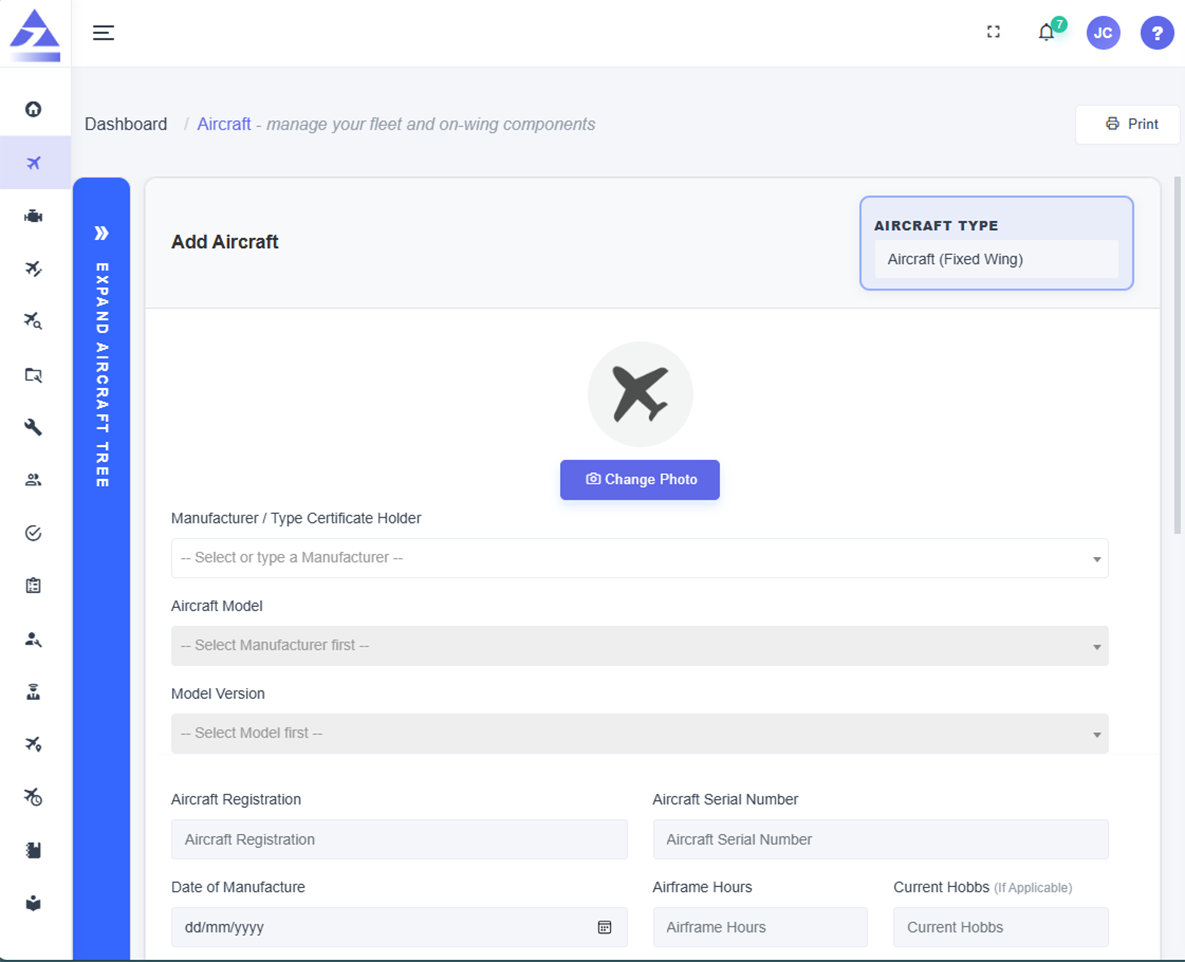Click the aircraft photo placeholder thumbnail
Viewport: 1185px width, 962px height.
pyautogui.click(x=640, y=394)
